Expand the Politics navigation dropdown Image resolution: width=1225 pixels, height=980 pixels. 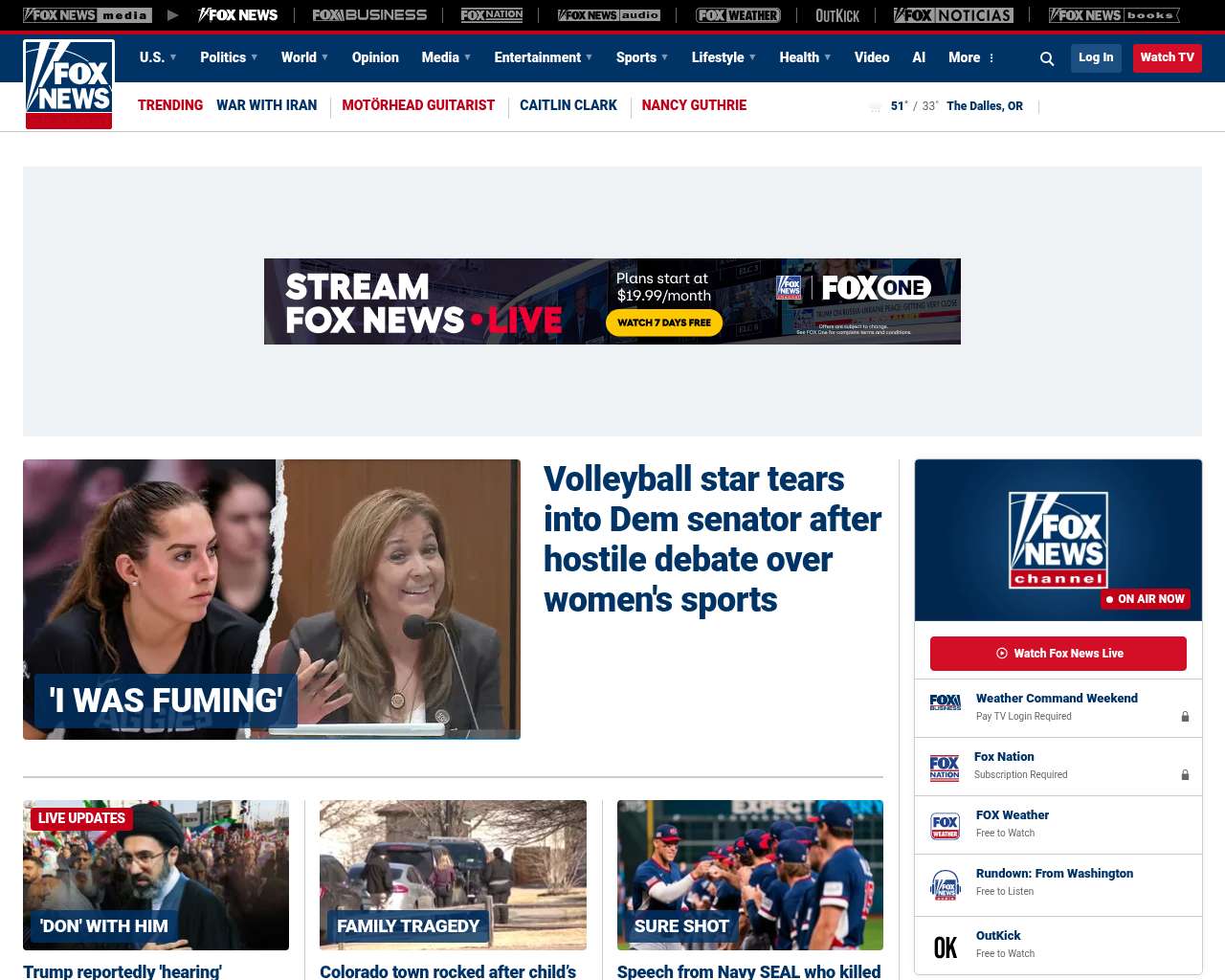pos(229,57)
